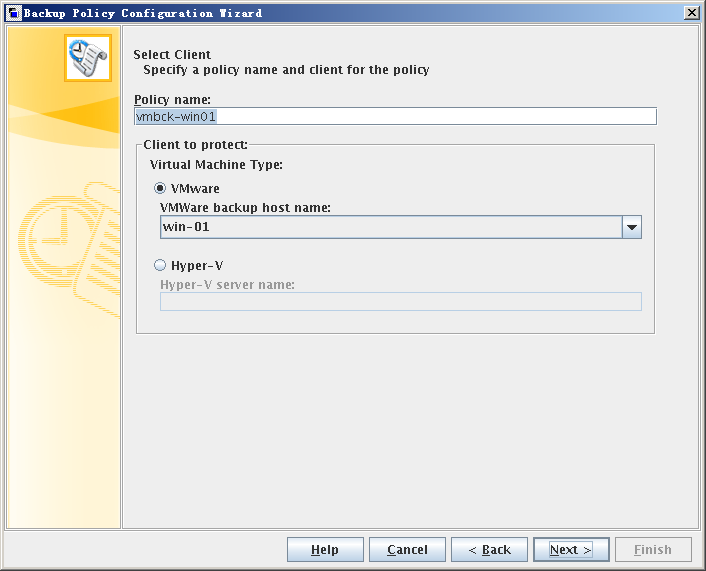Click the 'Select Client' heading text

click(x=172, y=54)
